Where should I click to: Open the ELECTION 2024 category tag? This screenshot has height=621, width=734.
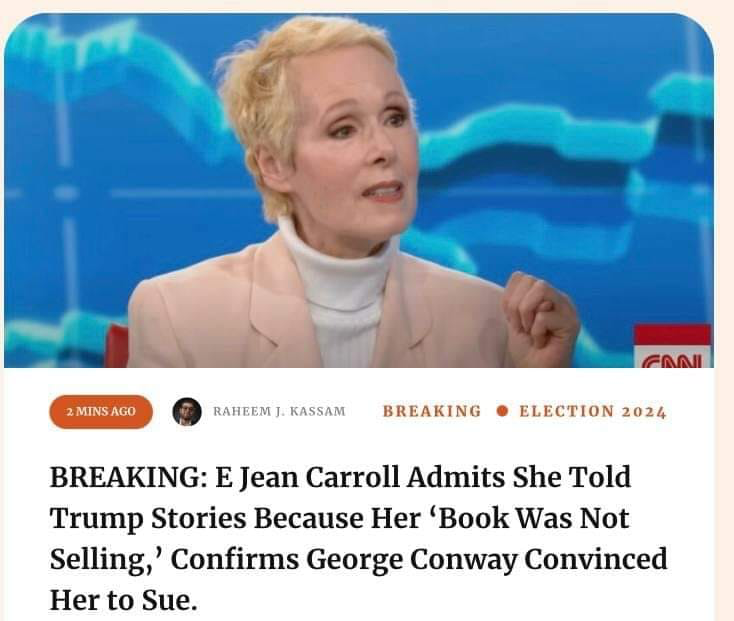(593, 411)
